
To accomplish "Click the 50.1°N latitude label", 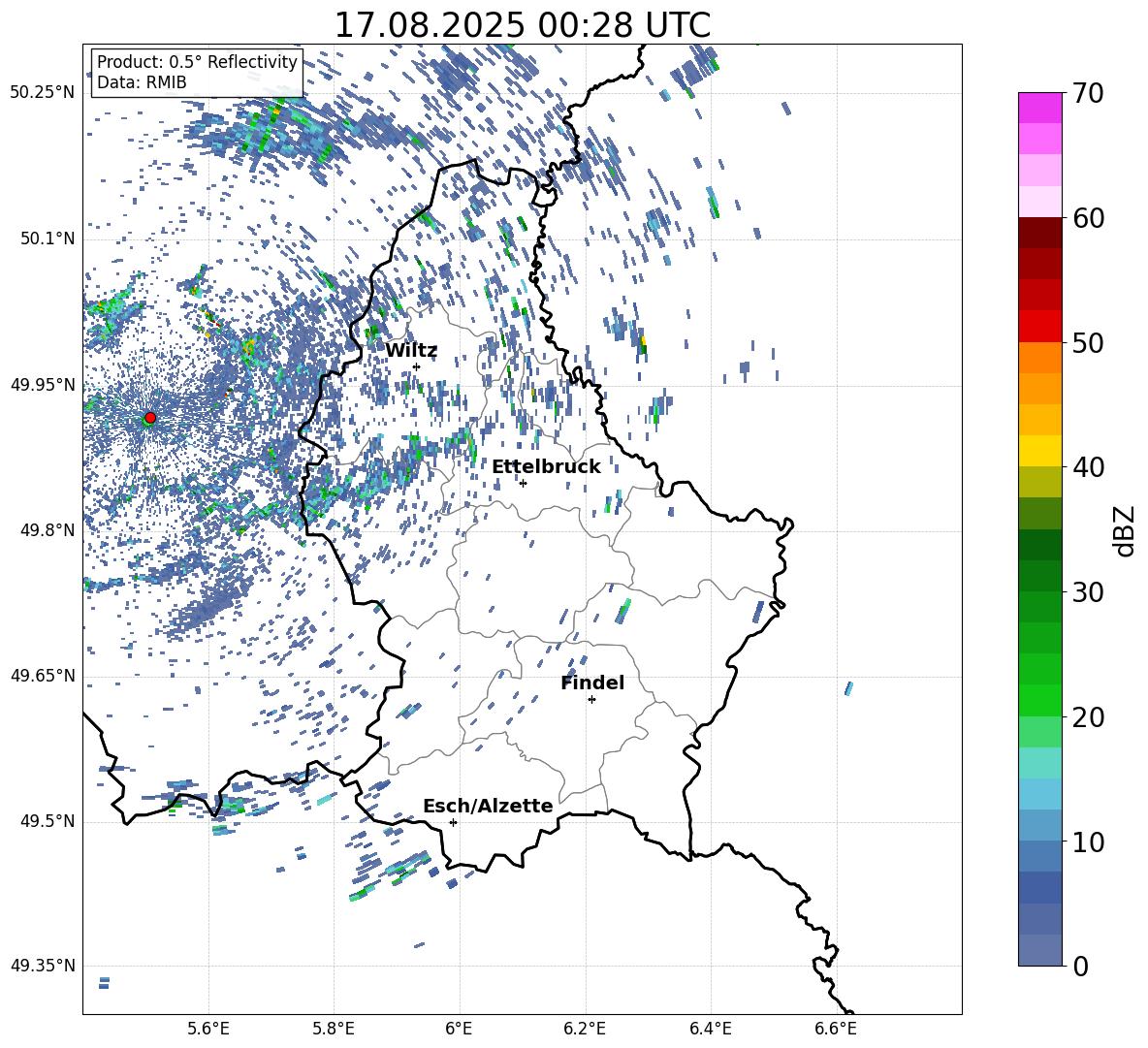I will pos(47,238).
